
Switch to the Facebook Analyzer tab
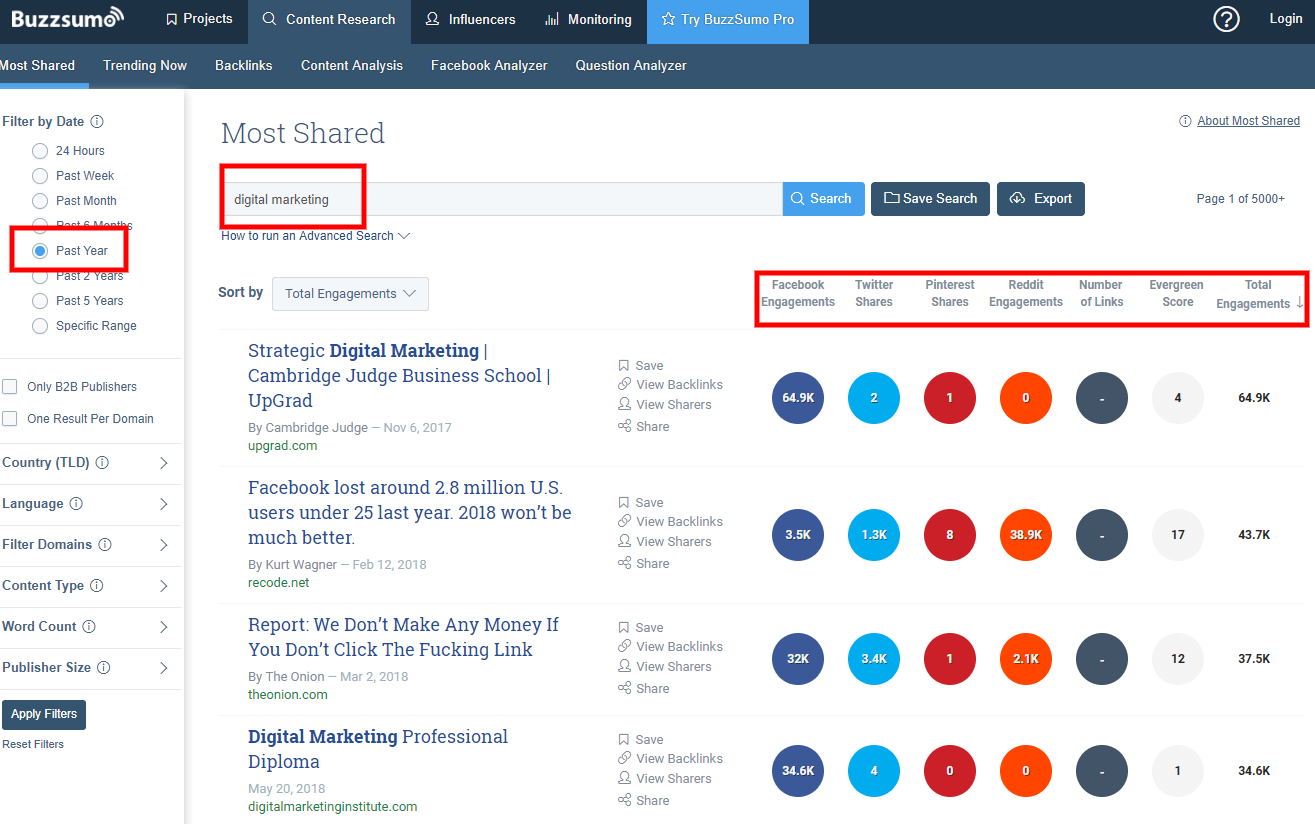tap(489, 65)
